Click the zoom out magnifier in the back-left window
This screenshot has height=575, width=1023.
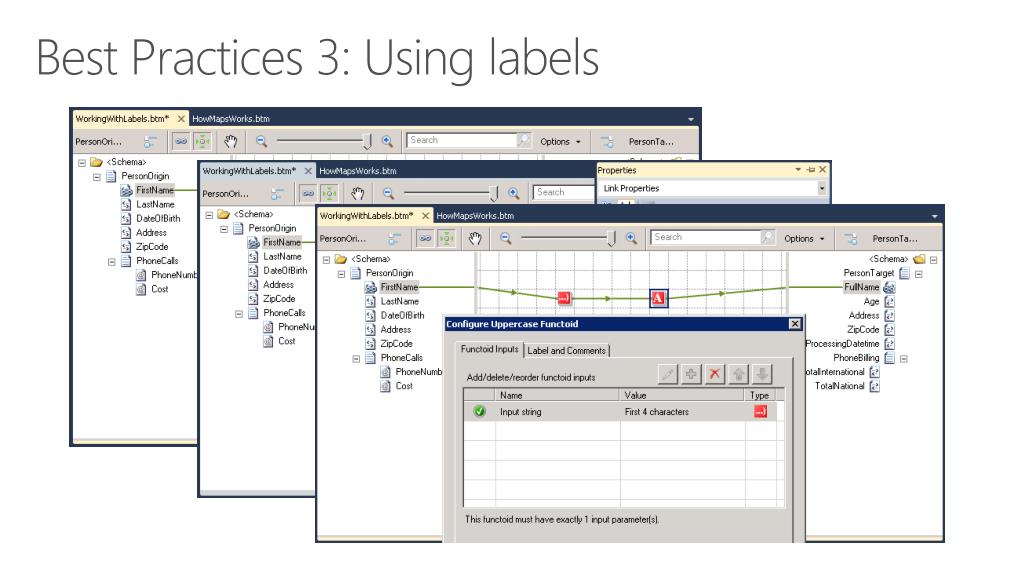(262, 141)
